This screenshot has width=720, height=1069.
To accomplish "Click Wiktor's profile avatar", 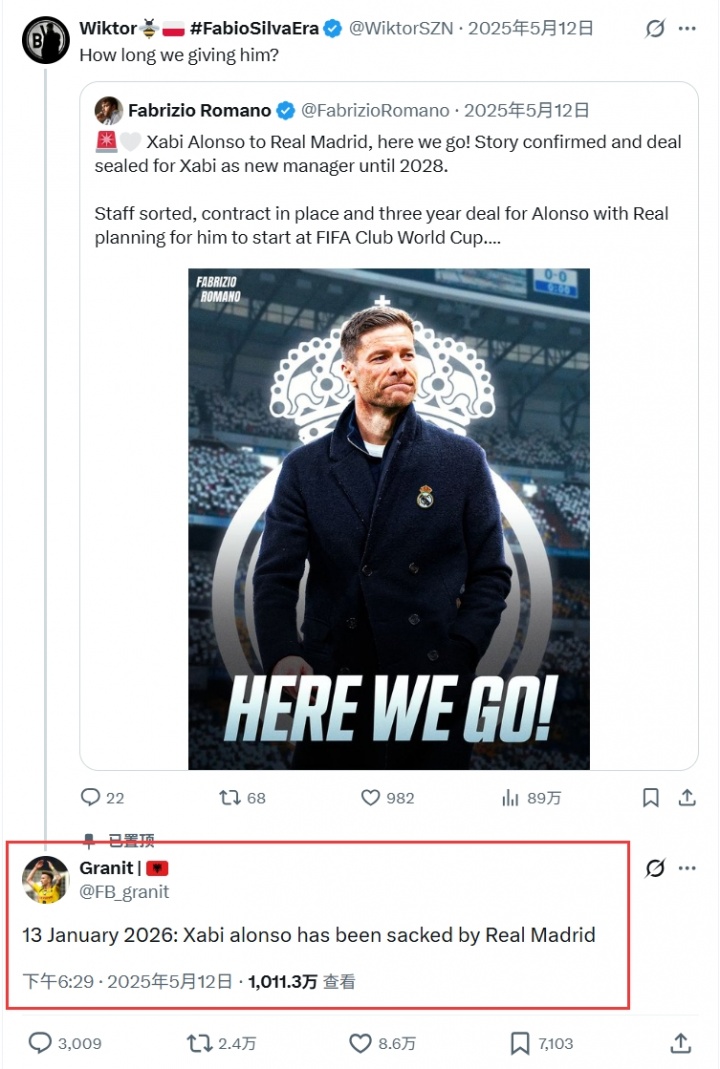I will tap(46, 40).
